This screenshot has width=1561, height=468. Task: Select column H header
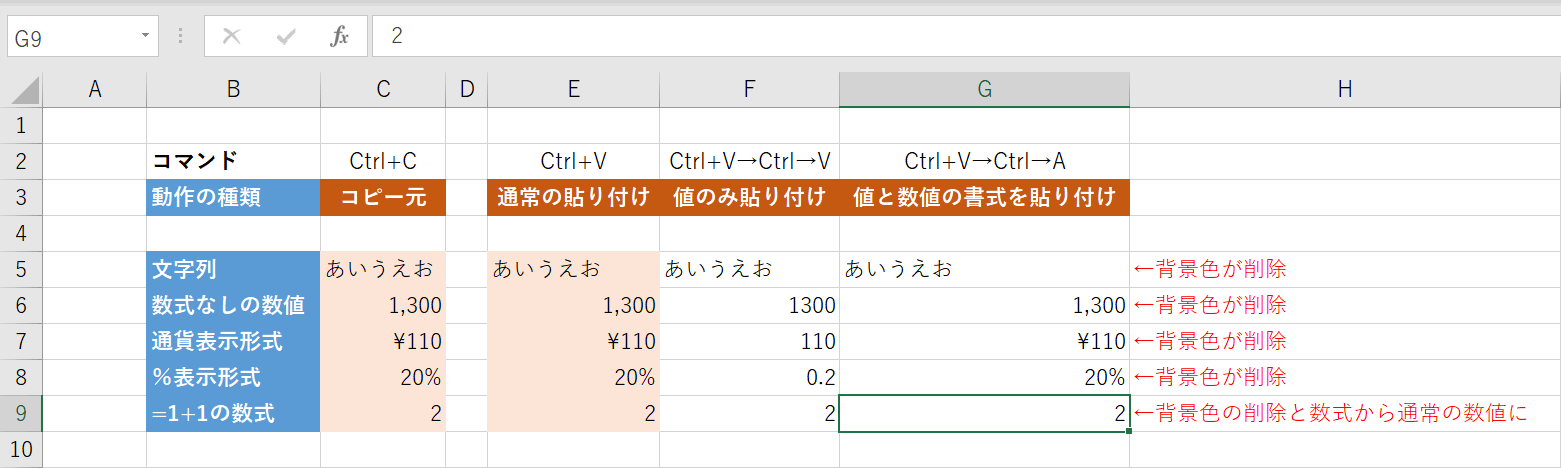click(x=1345, y=90)
